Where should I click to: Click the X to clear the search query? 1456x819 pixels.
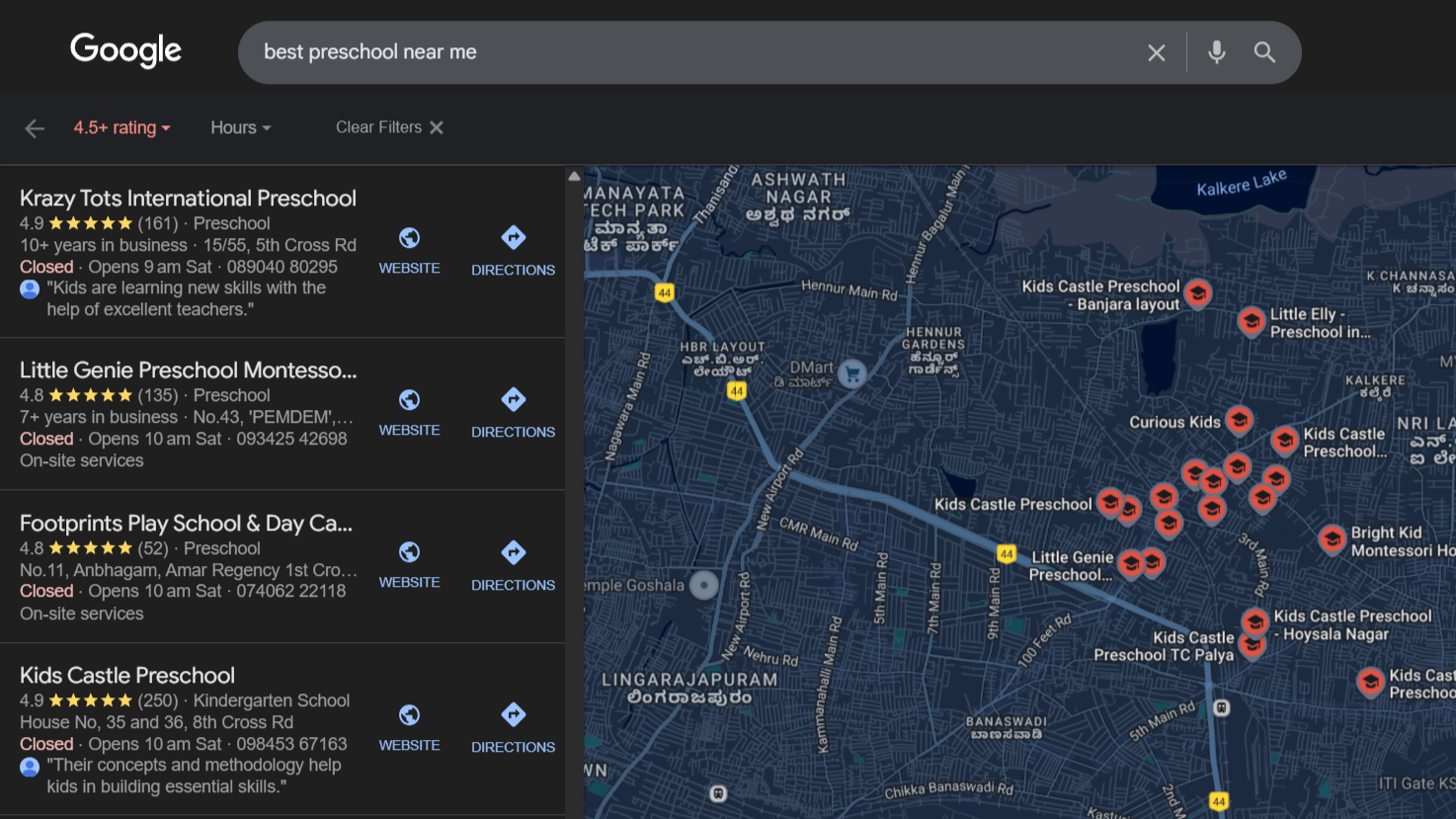click(1156, 52)
